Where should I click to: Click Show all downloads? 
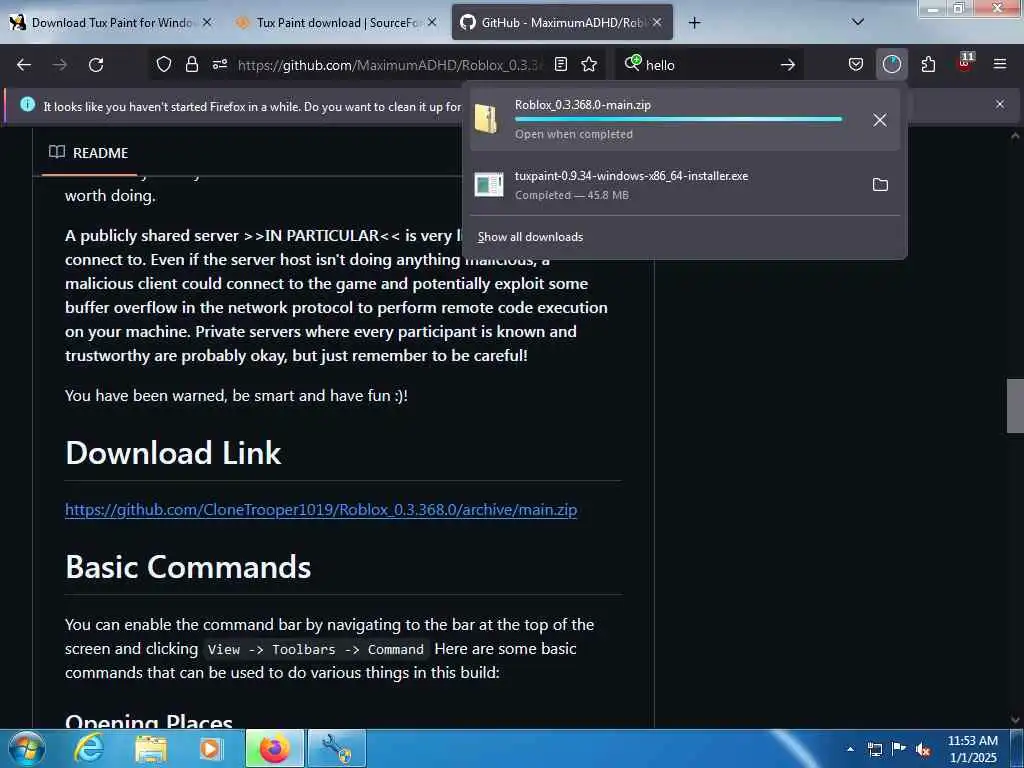pos(530,237)
